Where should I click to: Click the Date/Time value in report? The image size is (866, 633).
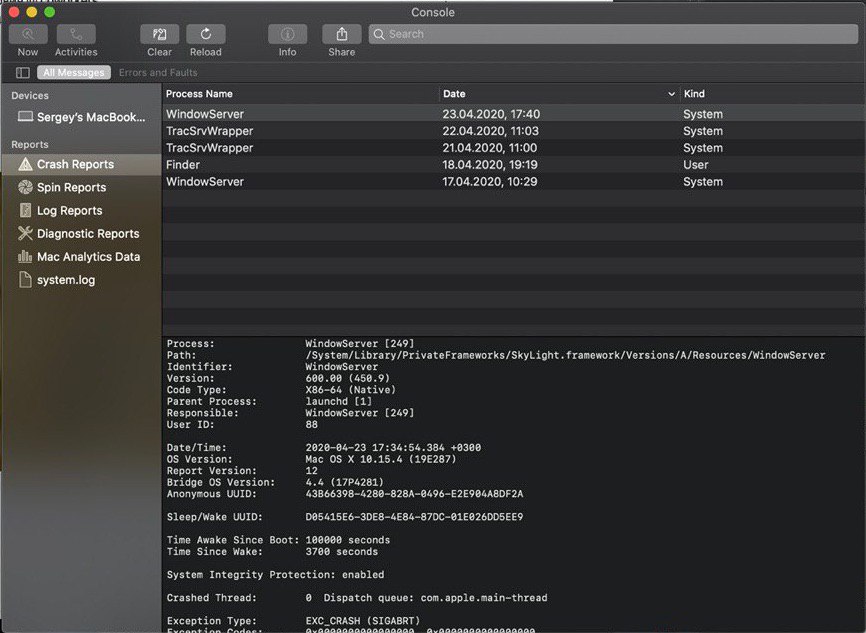[393, 447]
